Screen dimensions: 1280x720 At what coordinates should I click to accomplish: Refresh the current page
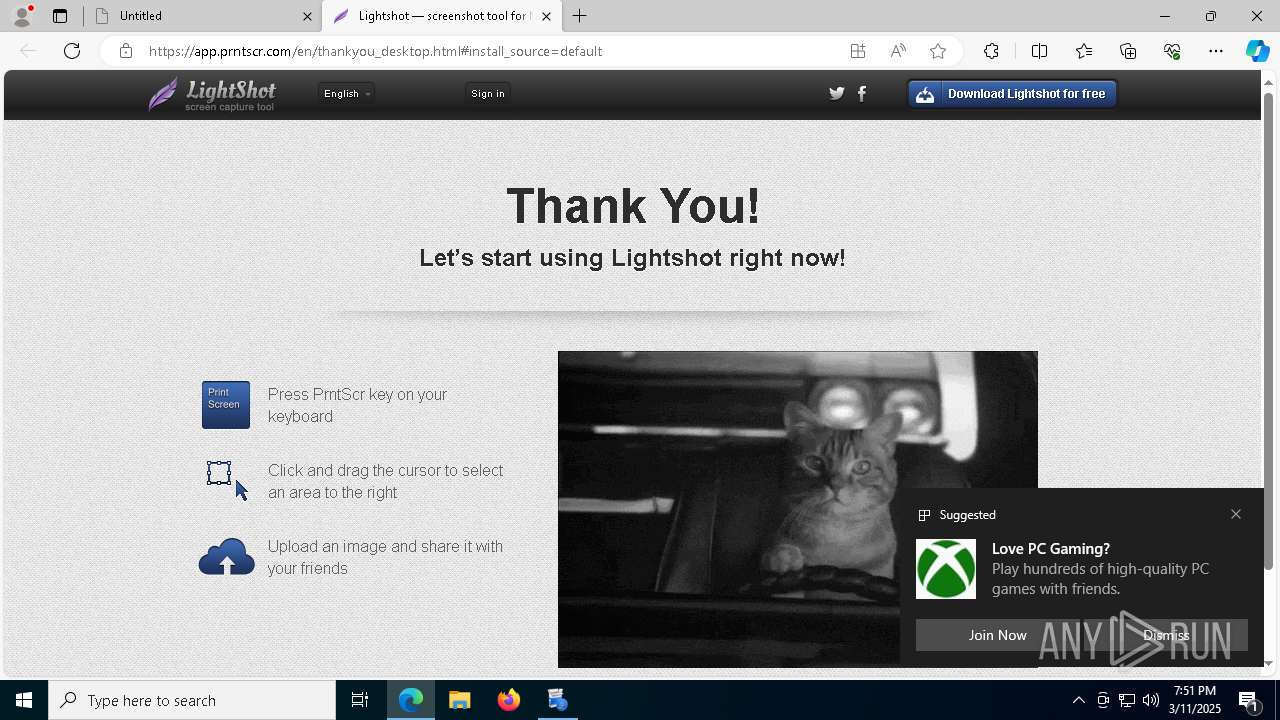coord(72,51)
